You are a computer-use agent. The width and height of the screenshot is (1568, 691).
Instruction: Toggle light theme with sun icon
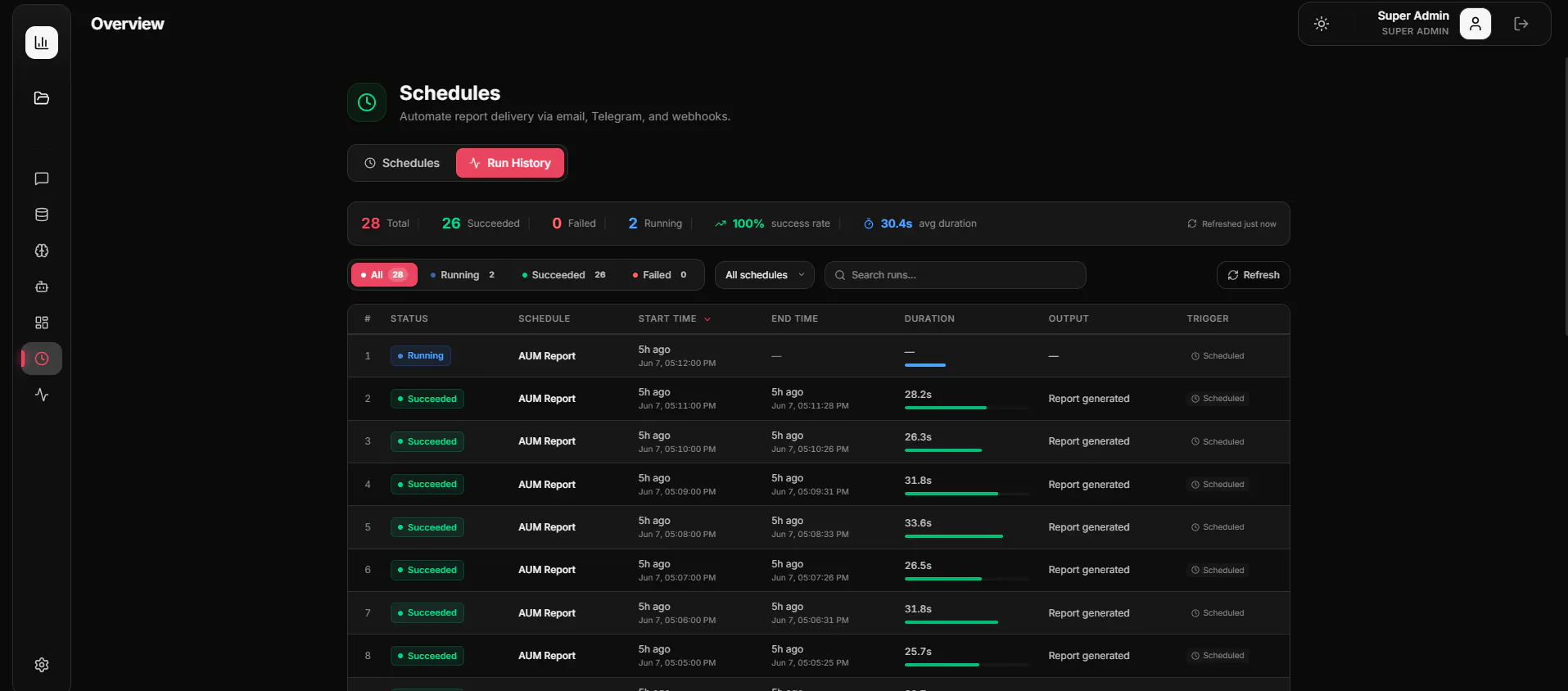click(x=1322, y=24)
